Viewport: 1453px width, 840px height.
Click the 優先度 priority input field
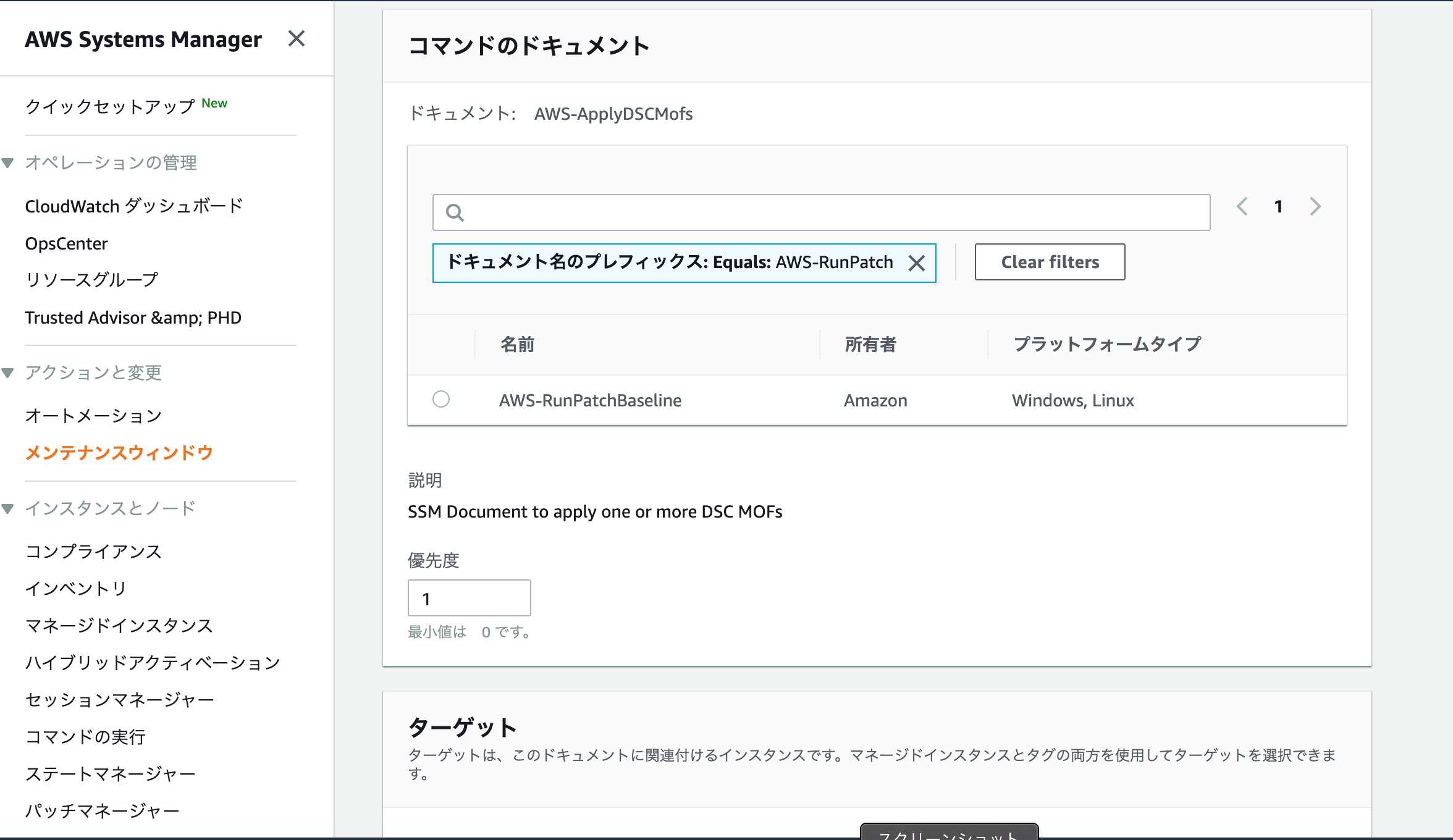pyautogui.click(x=469, y=598)
